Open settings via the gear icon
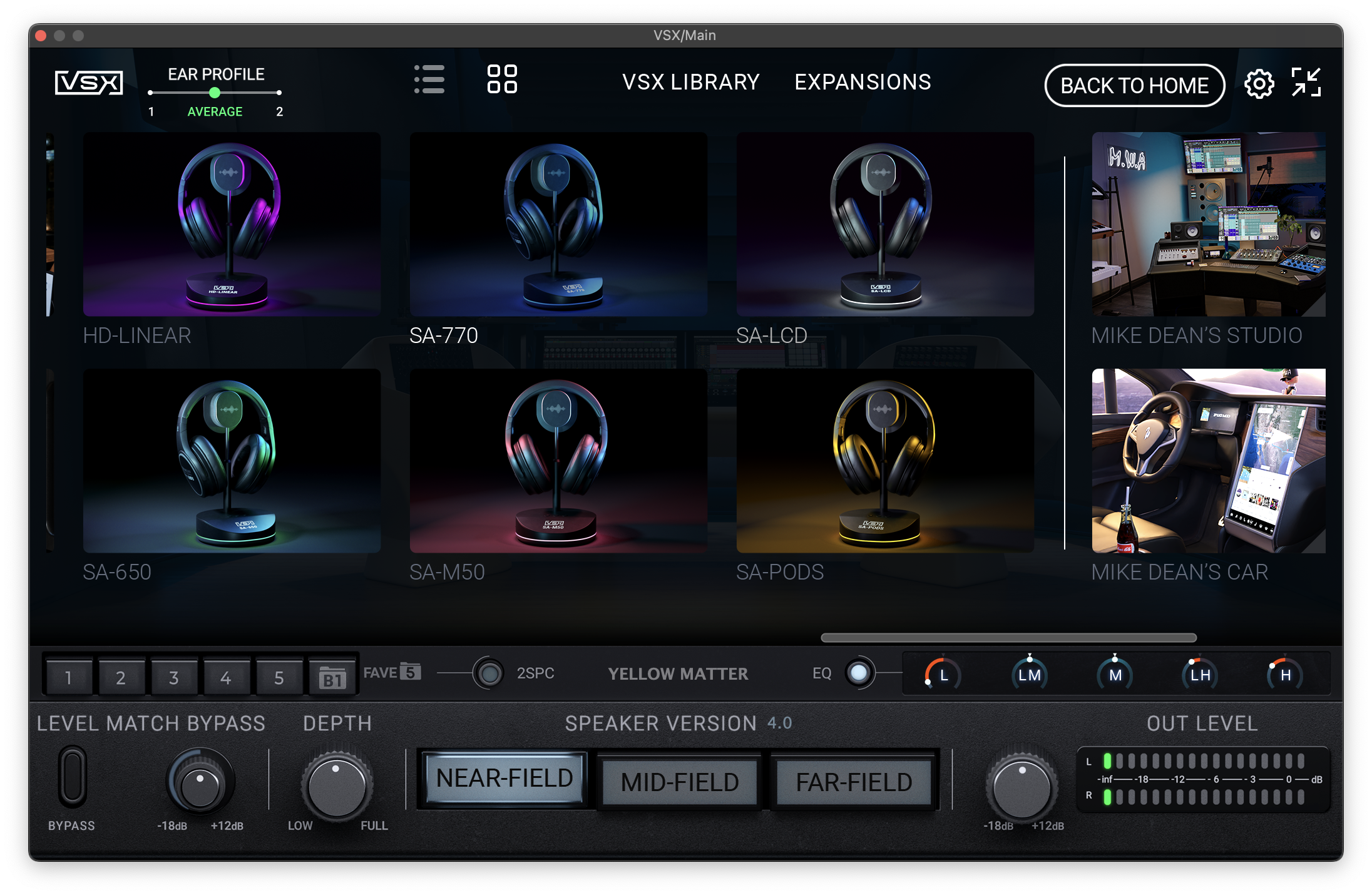The height and width of the screenshot is (895, 1372). point(1259,84)
